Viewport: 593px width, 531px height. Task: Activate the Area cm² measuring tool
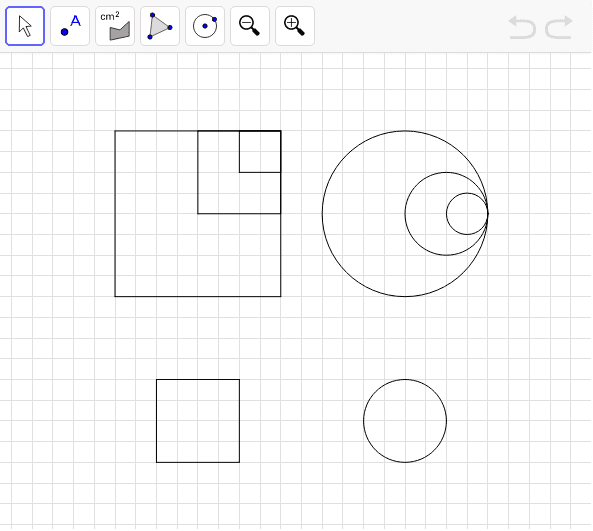[115, 26]
